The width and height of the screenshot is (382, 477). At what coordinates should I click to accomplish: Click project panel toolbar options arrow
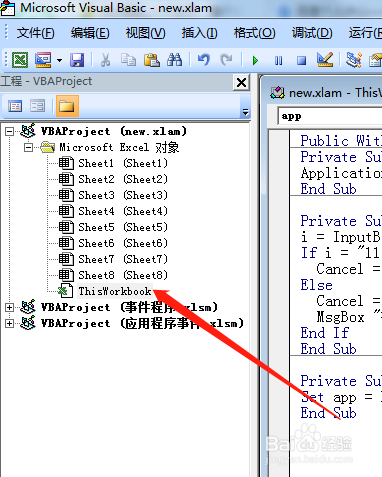pyautogui.click(x=246, y=112)
